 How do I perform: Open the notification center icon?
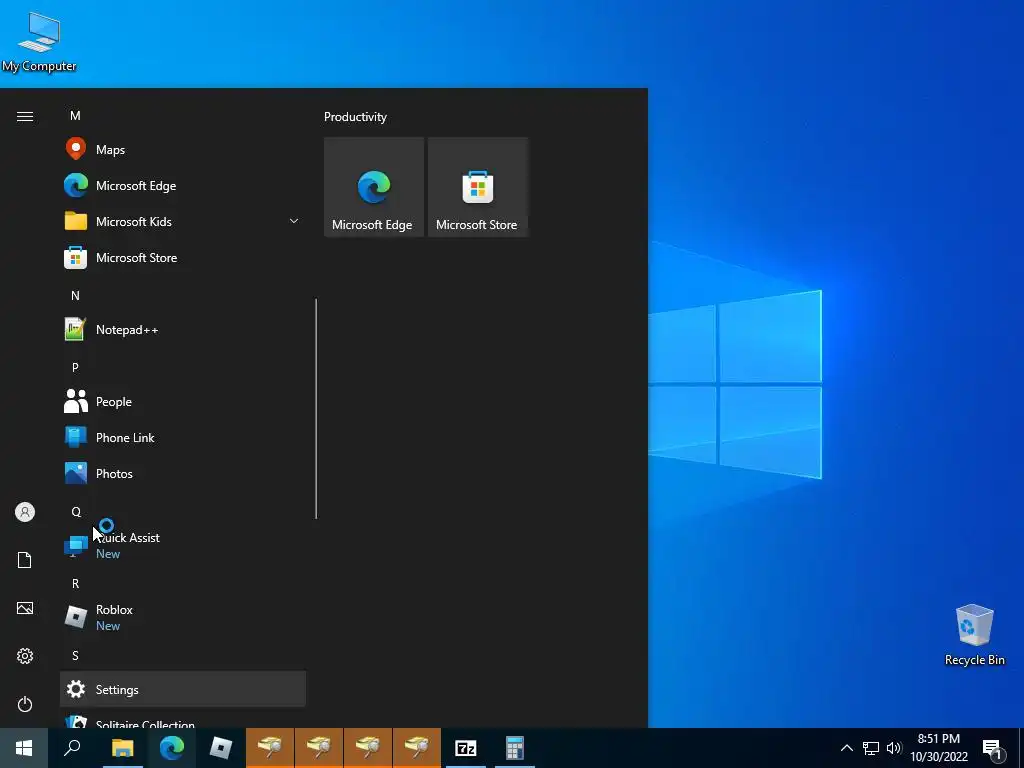click(x=993, y=749)
